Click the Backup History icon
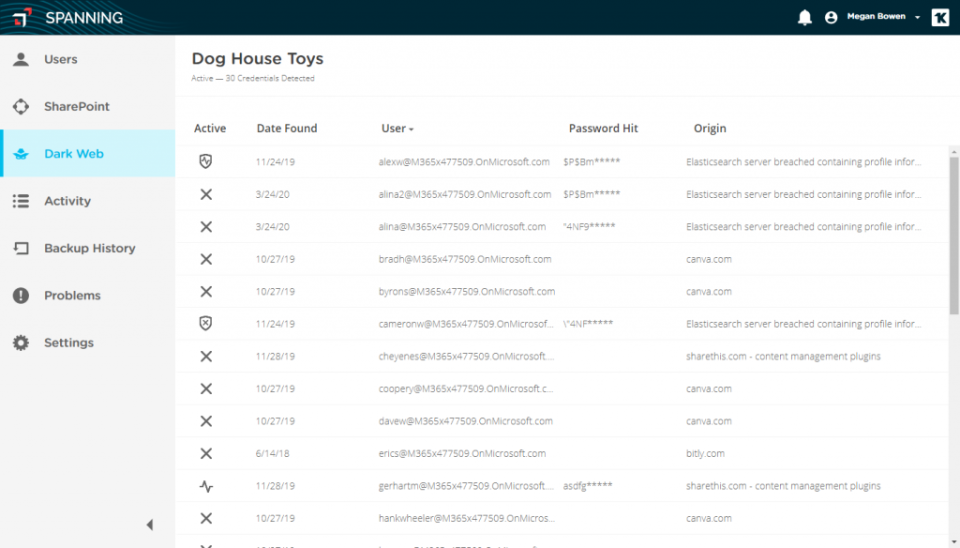This screenshot has width=960, height=548. pos(21,248)
